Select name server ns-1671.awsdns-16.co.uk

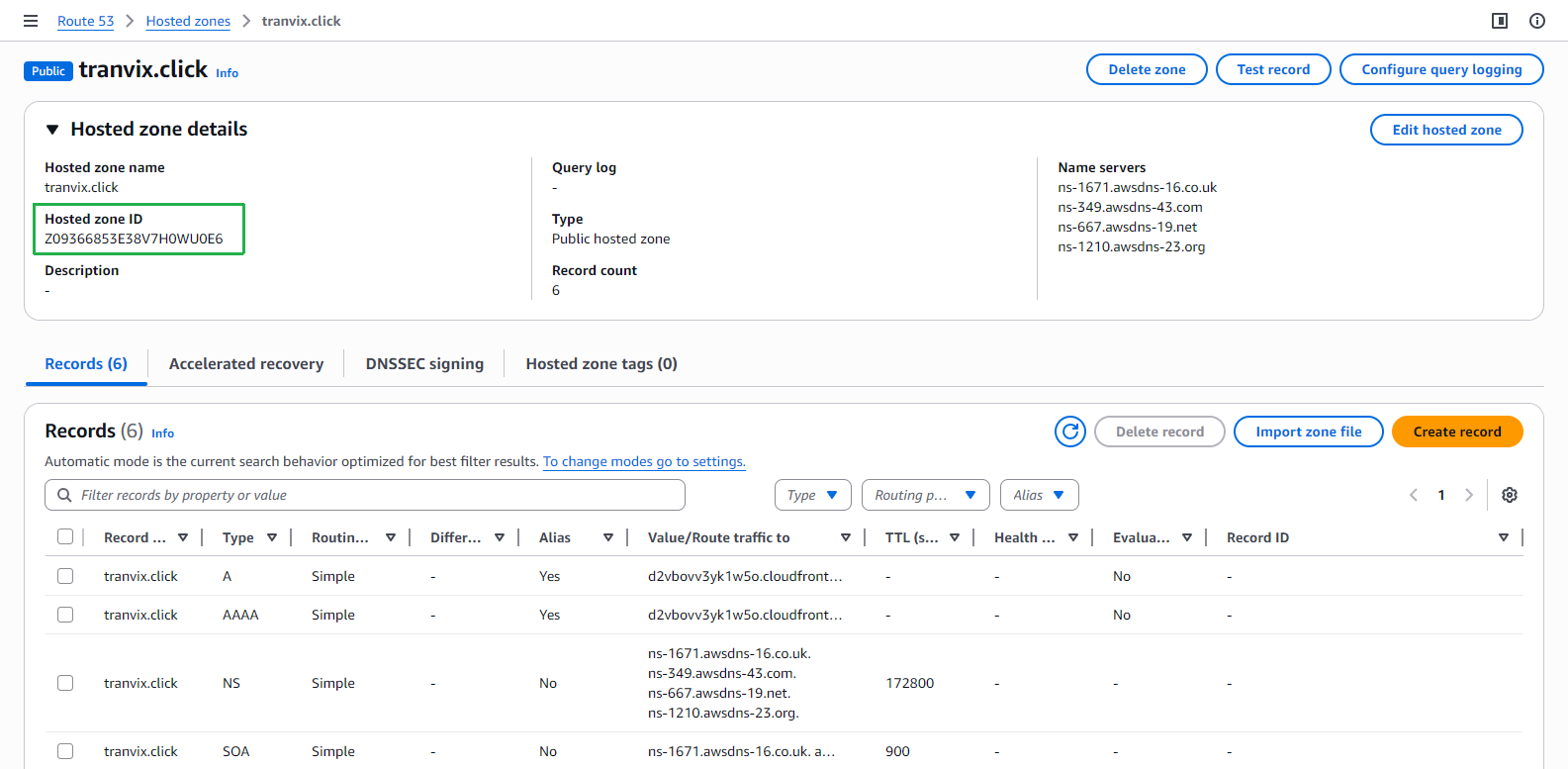tap(1137, 187)
